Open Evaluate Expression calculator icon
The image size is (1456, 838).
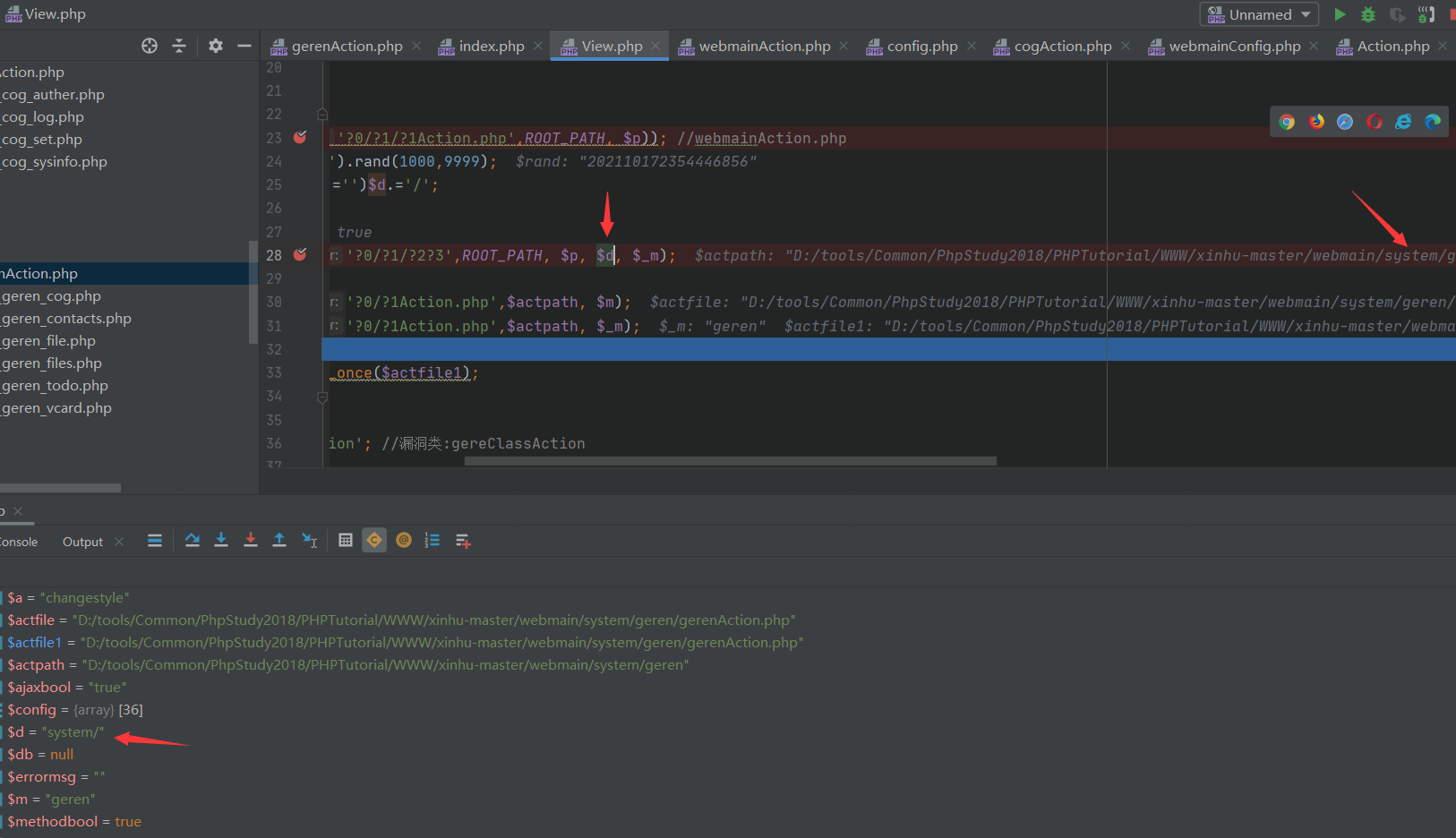tap(346, 540)
